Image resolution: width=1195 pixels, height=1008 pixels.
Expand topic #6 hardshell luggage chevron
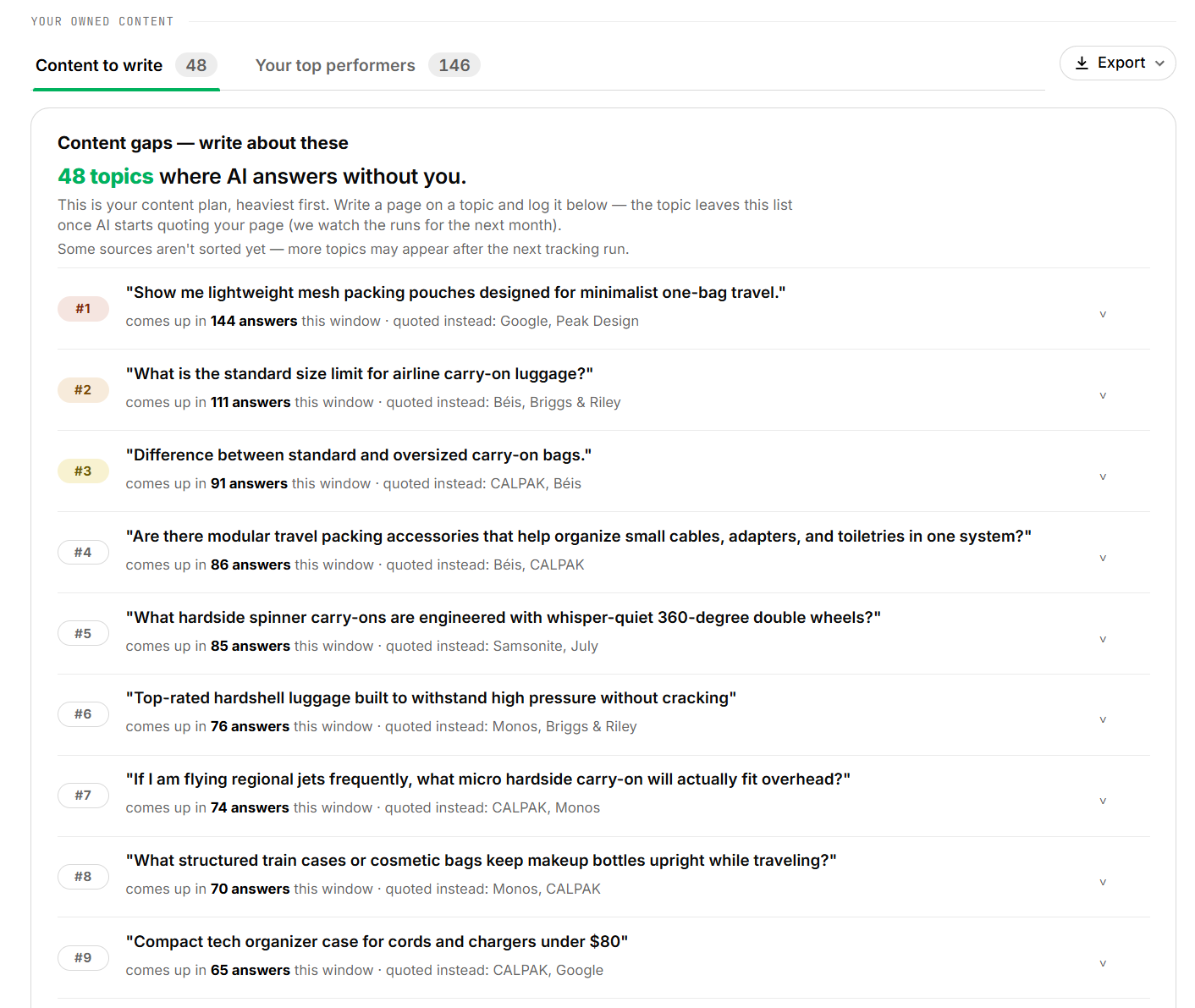click(x=1103, y=719)
